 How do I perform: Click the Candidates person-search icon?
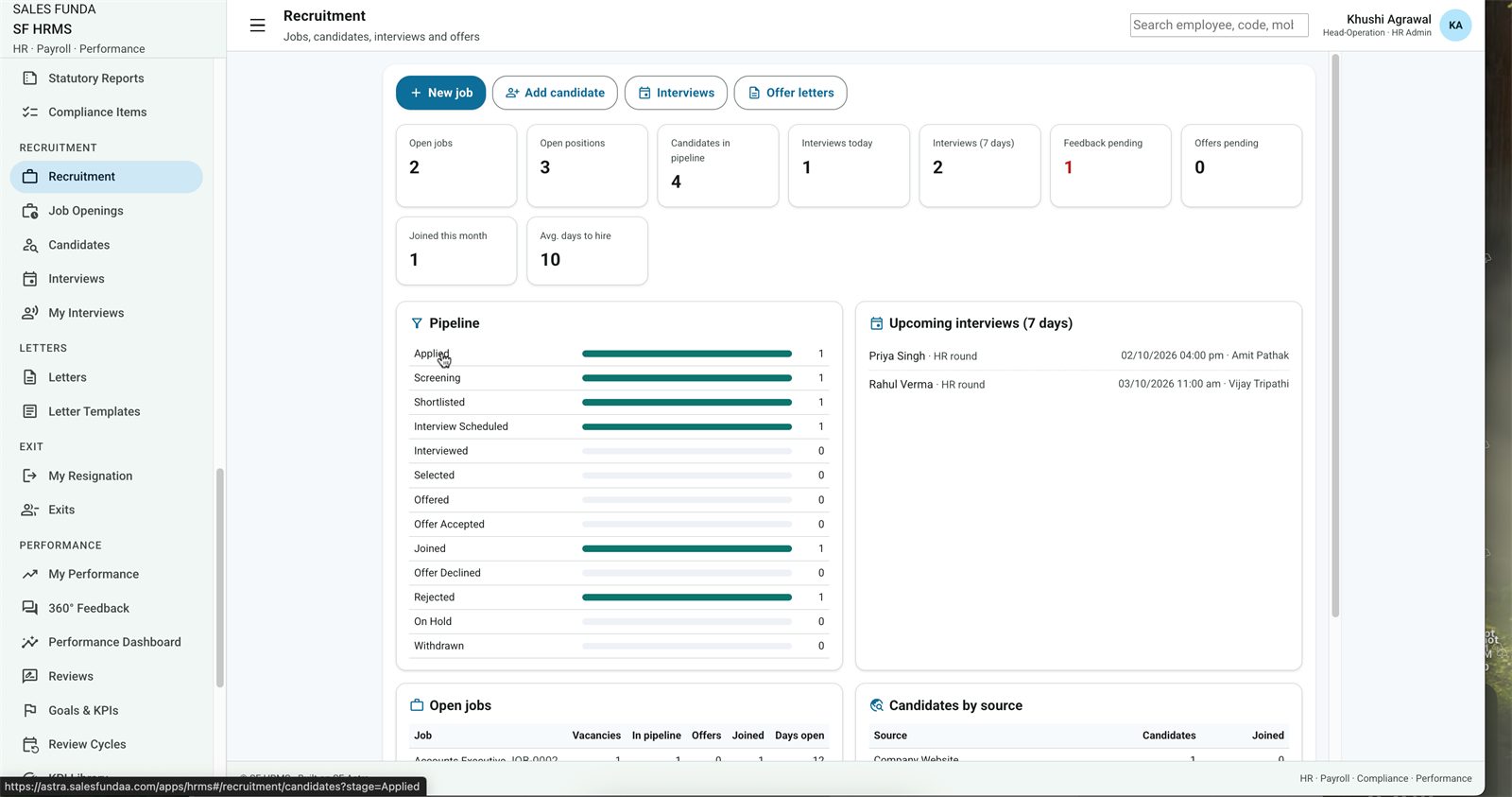30,245
